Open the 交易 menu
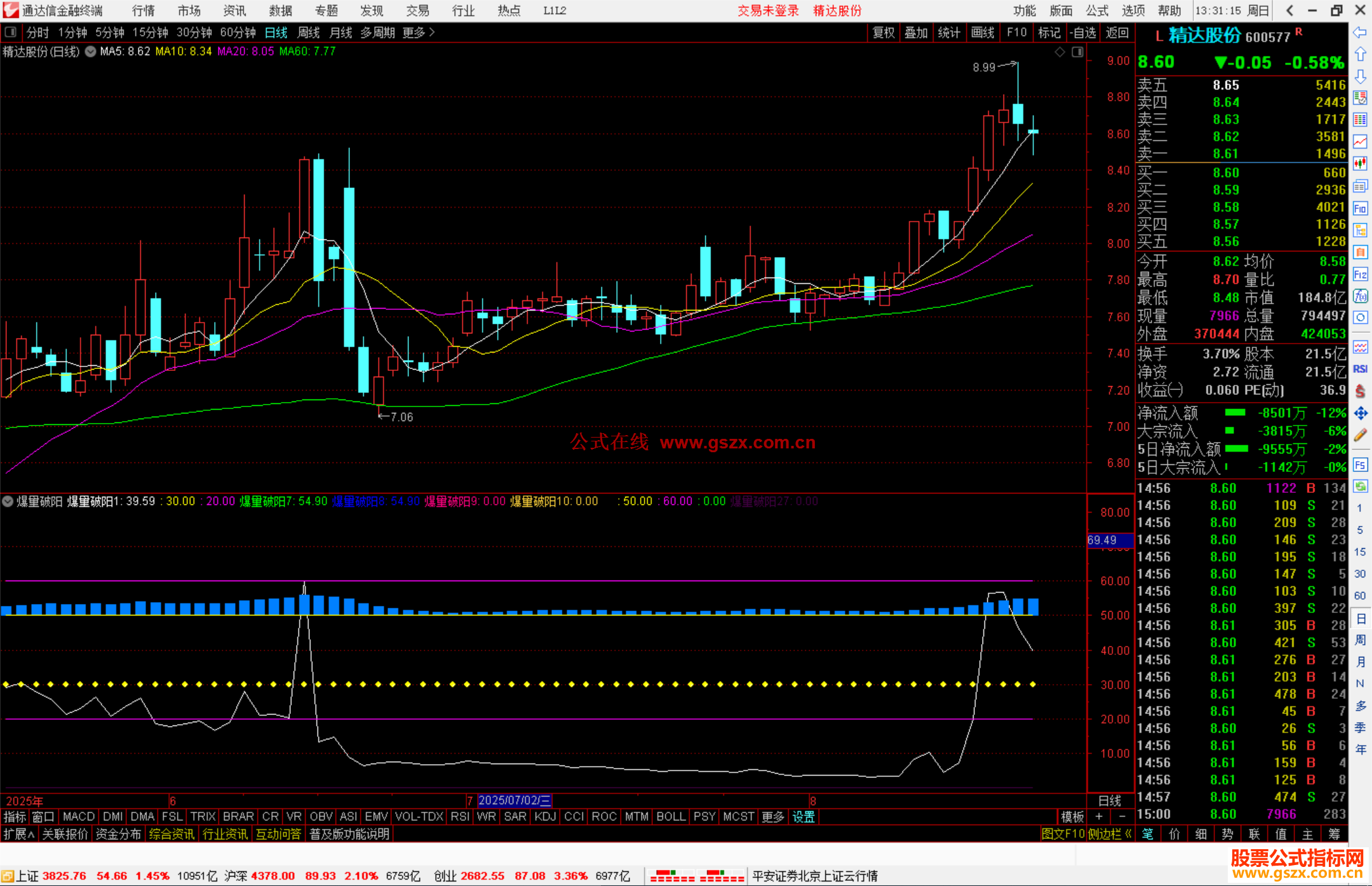The width and height of the screenshot is (1372, 886). point(418,11)
